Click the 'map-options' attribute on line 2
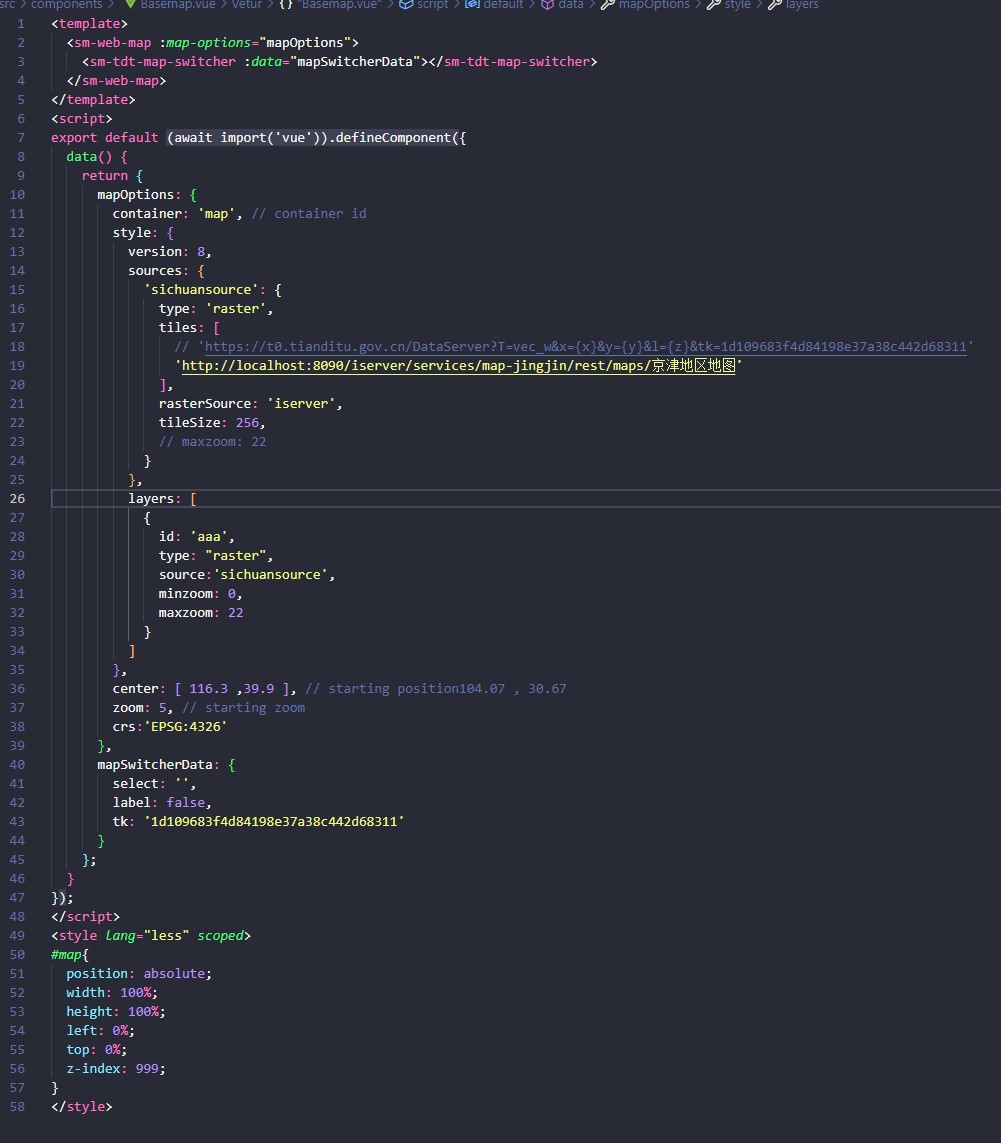This screenshot has height=1143, width=1001. pyautogui.click(x=209, y=43)
